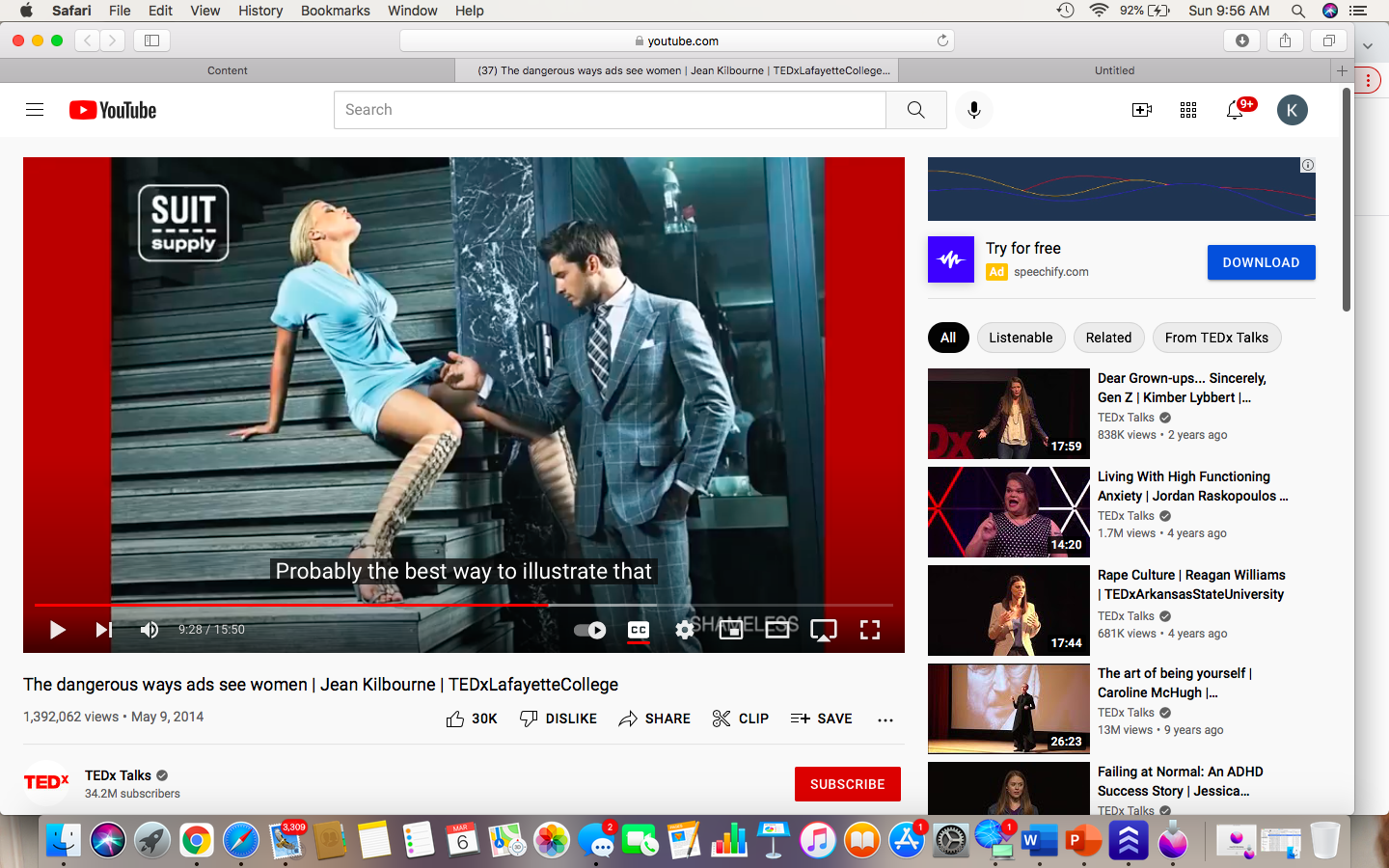Open Finder from the Dock
1389x868 pixels.
pyautogui.click(x=64, y=840)
